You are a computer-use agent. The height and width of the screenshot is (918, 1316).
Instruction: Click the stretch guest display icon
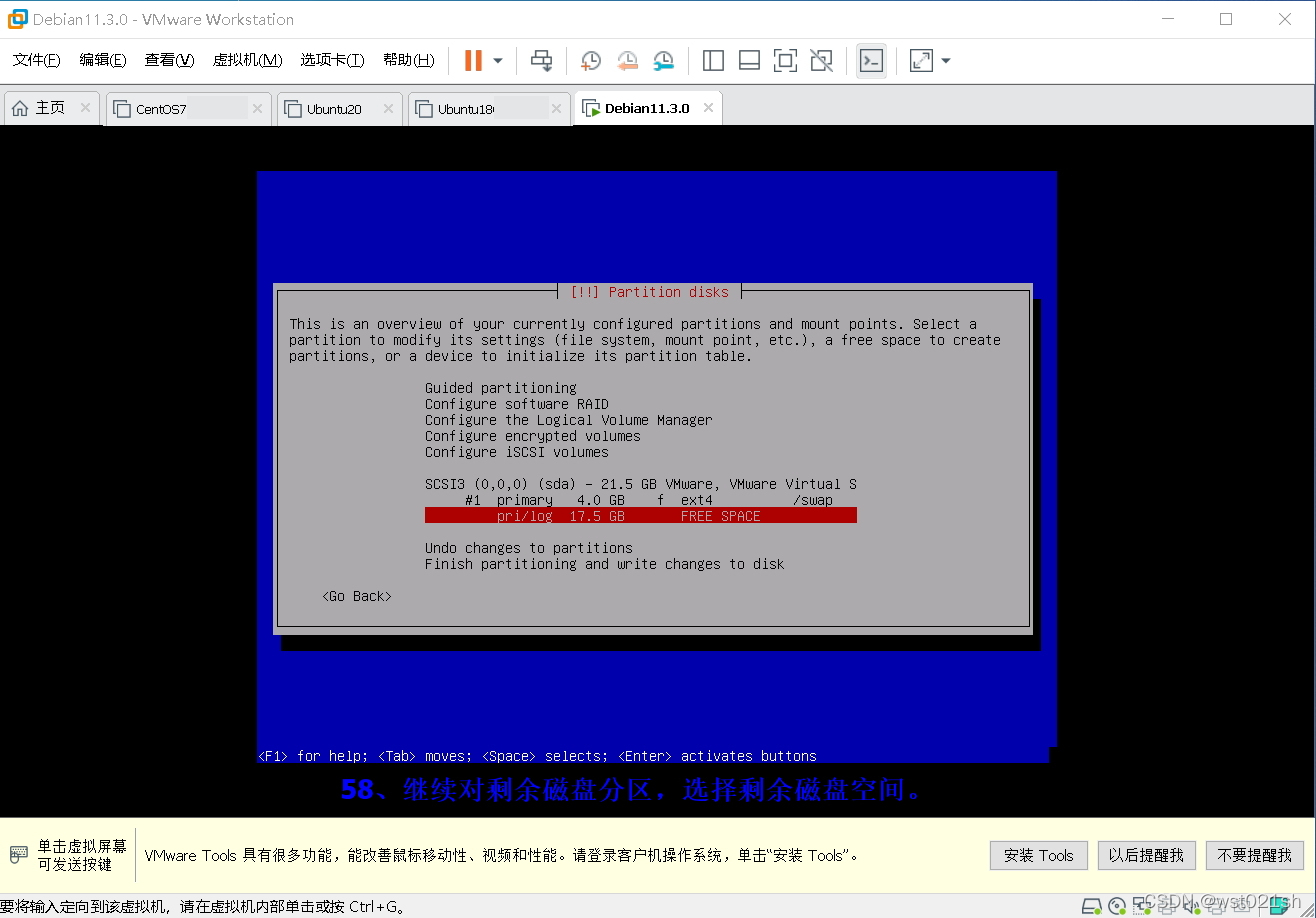pos(921,61)
